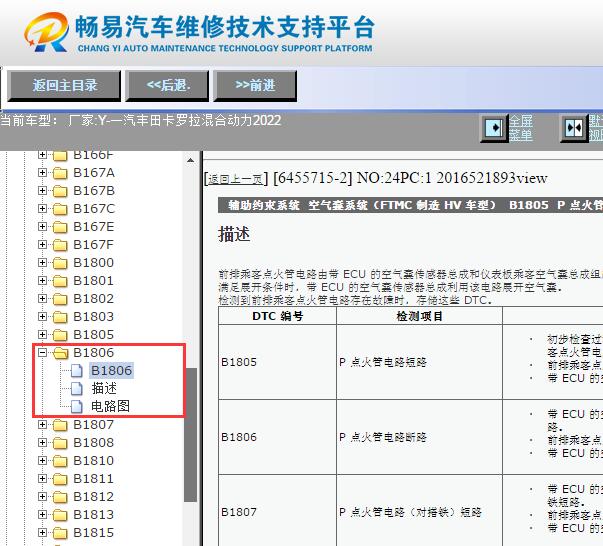Click the B1808 folder icon
The height and width of the screenshot is (546, 603).
(x=60, y=444)
